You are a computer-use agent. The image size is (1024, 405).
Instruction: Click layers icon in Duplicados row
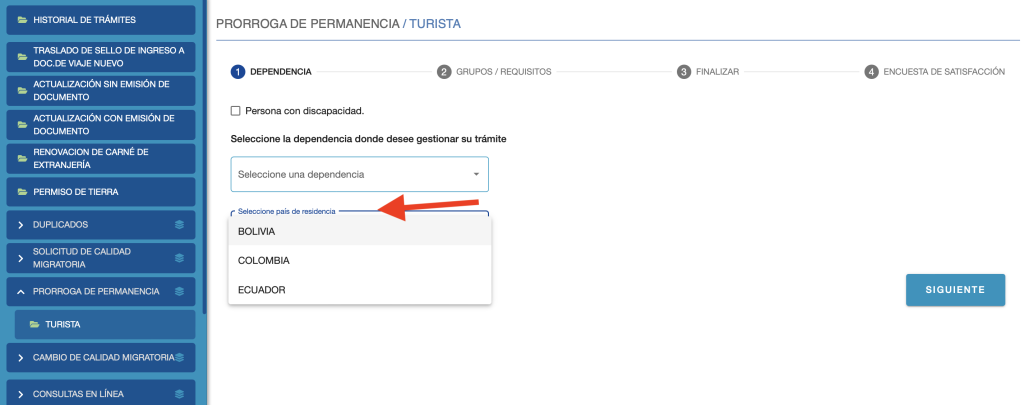179,225
